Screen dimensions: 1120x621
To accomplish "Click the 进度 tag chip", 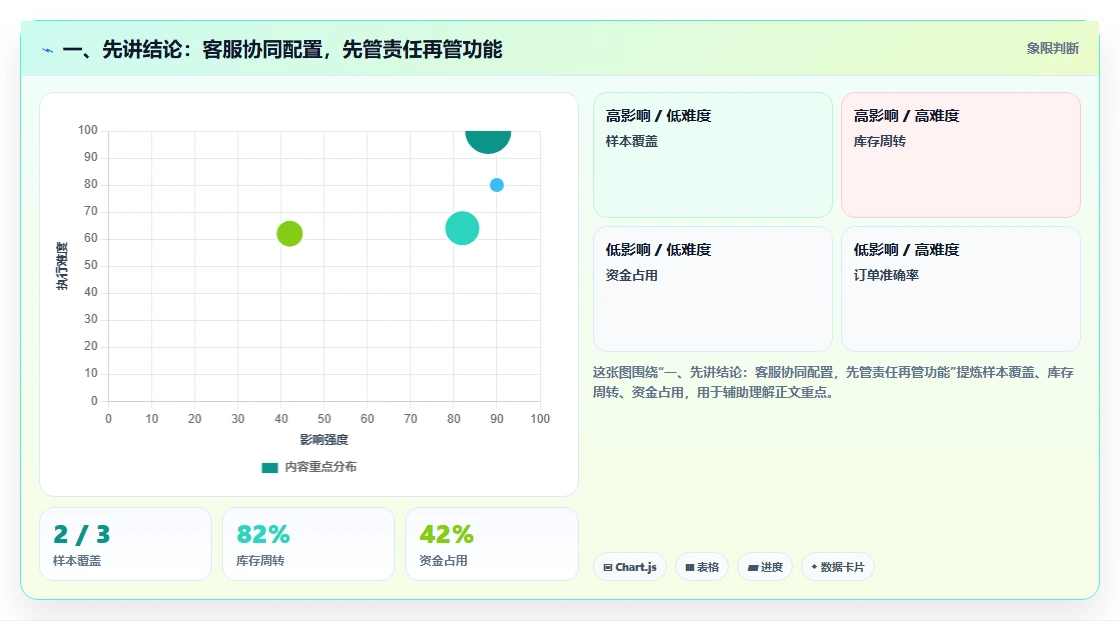I will pos(765,567).
